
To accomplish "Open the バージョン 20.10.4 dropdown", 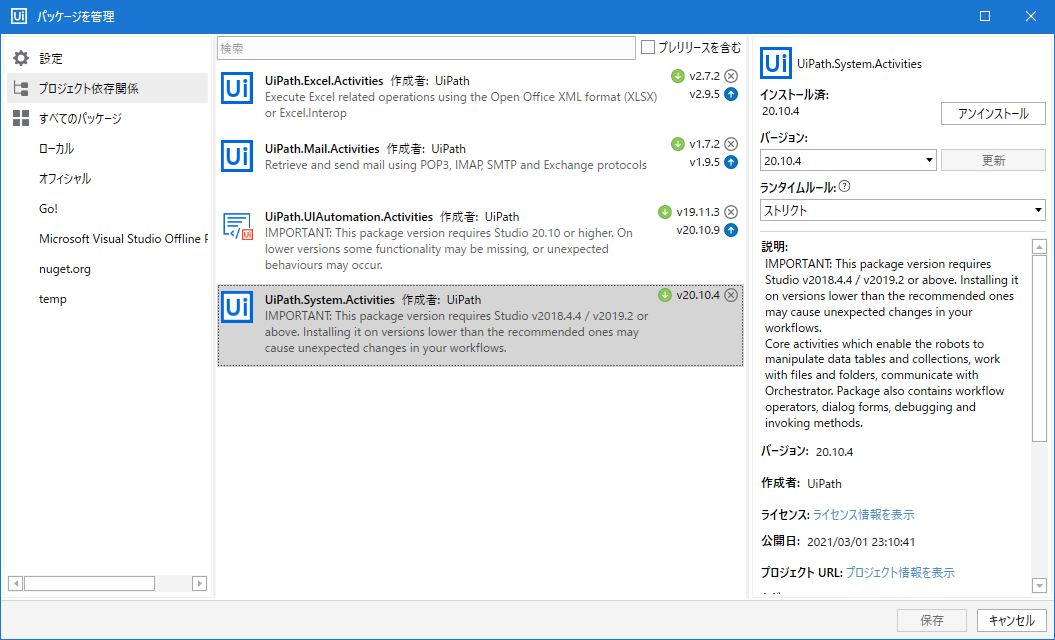I will [x=848, y=160].
